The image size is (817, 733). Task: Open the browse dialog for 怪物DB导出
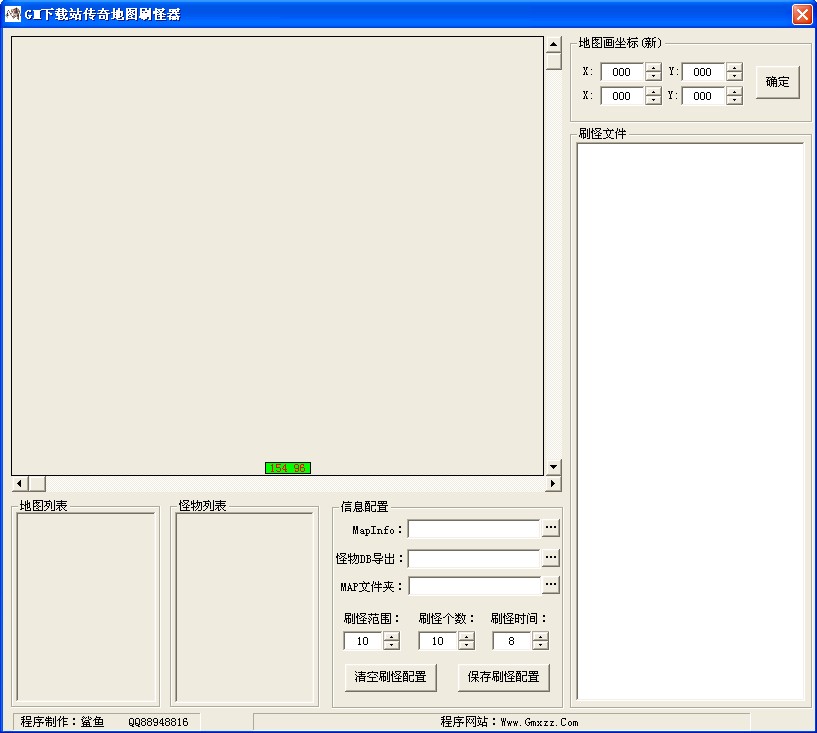tap(551, 558)
